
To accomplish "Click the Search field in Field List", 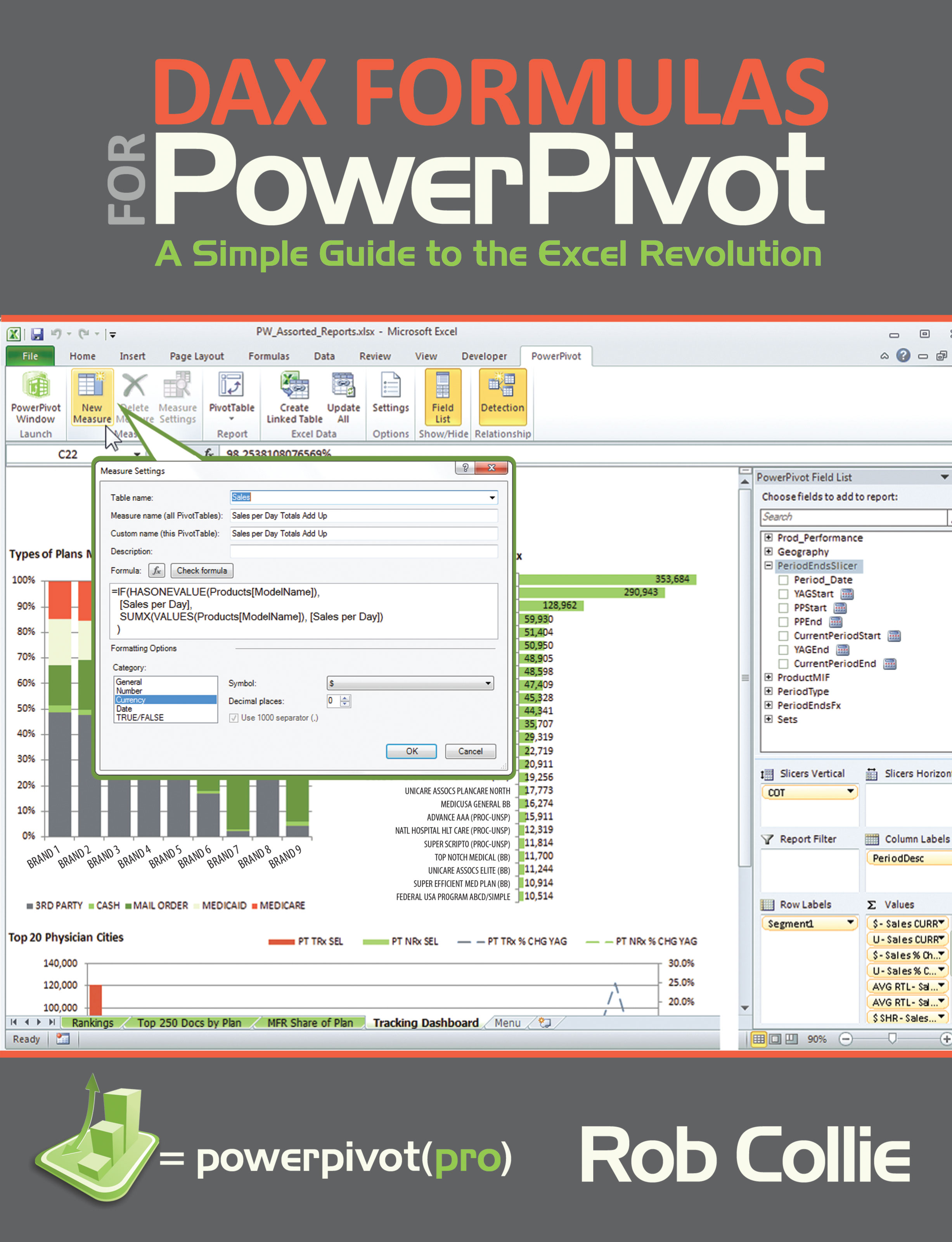I will click(853, 517).
